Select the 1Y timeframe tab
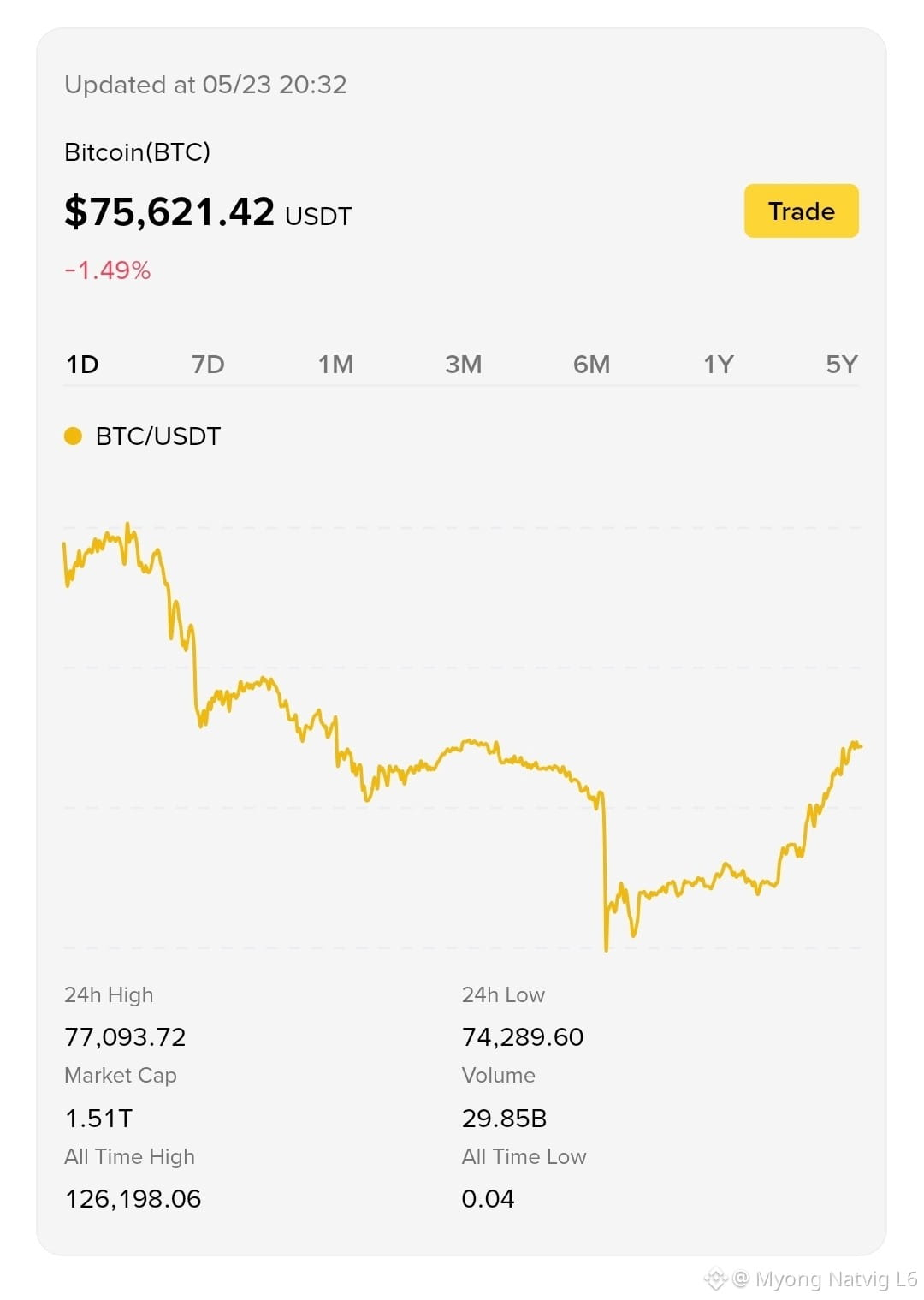This screenshot has height=1300, width=924. (x=718, y=365)
